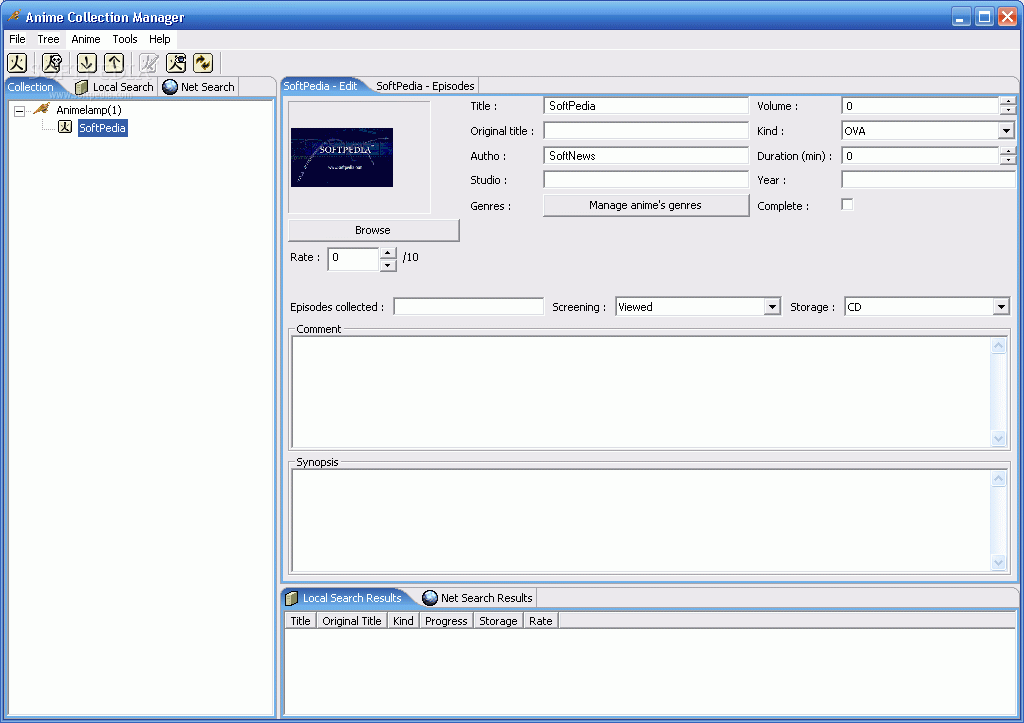Click the book icon on Local Search Results tab

click(292, 598)
